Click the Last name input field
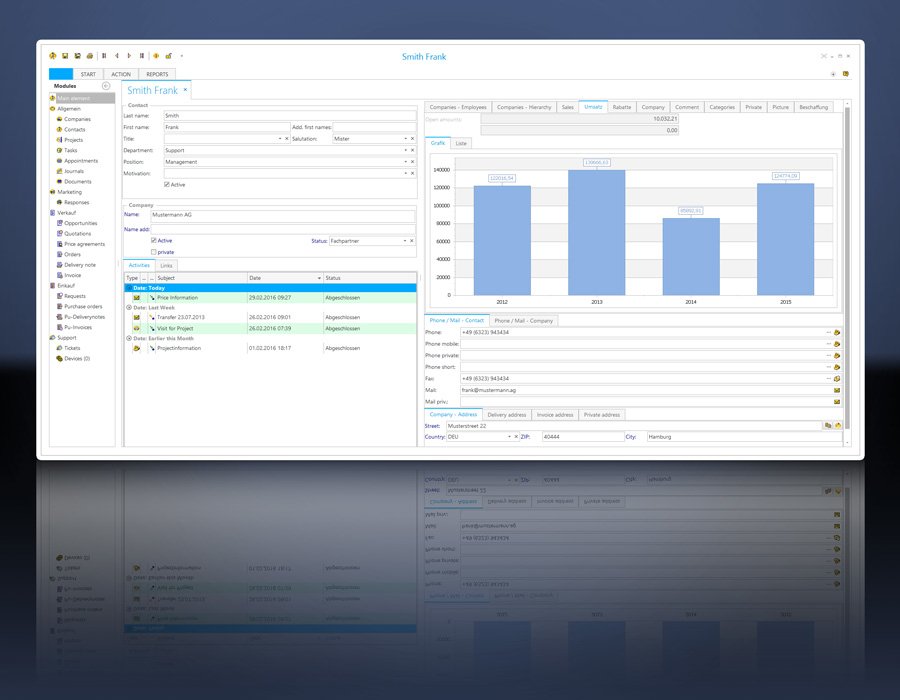 click(290, 115)
